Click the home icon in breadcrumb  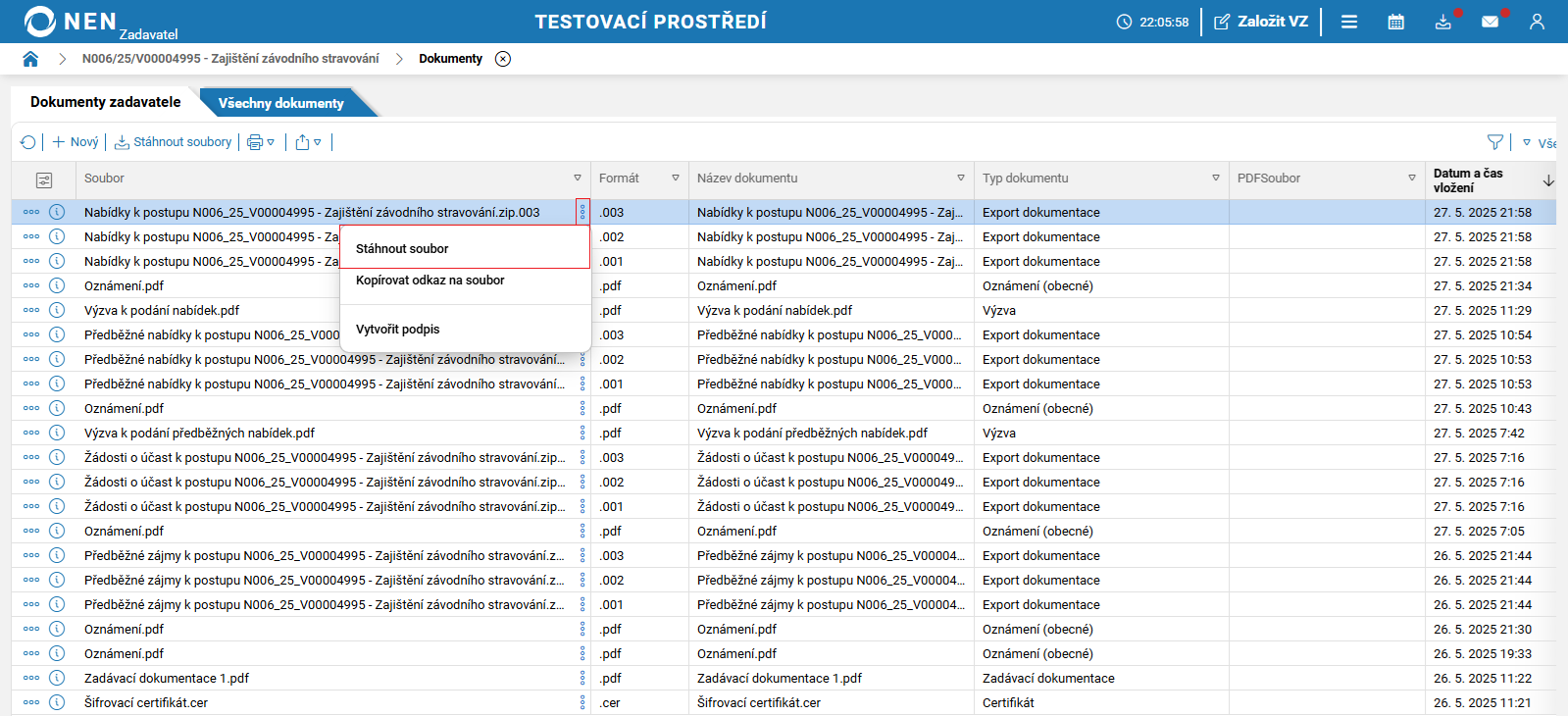(x=30, y=59)
